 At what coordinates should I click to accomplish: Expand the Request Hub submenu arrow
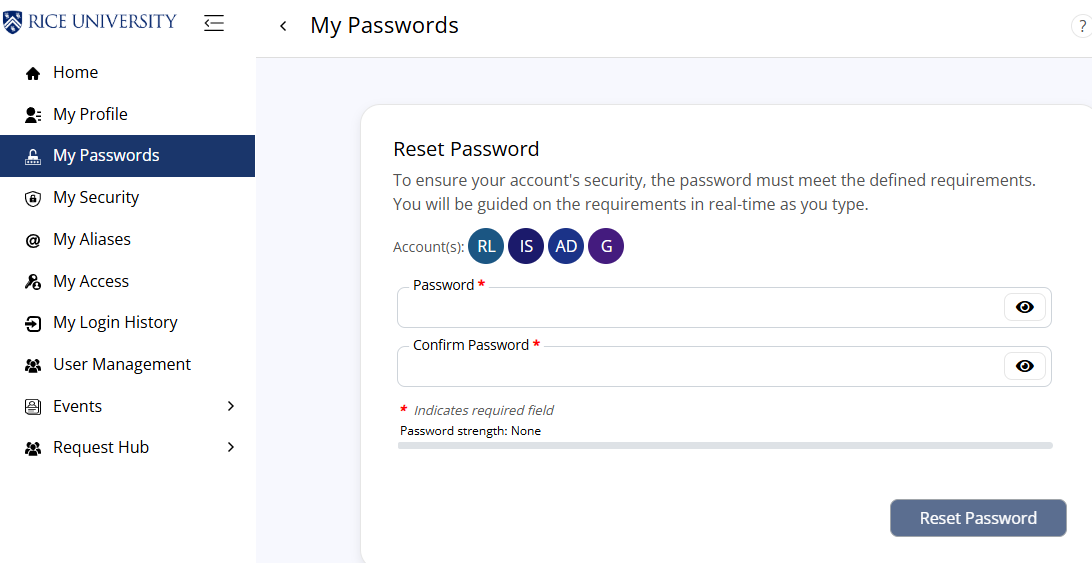(231, 447)
